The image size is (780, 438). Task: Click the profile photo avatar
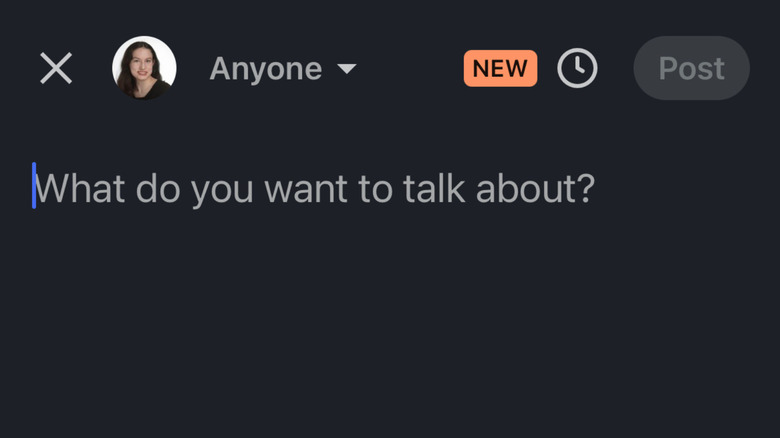coord(144,68)
